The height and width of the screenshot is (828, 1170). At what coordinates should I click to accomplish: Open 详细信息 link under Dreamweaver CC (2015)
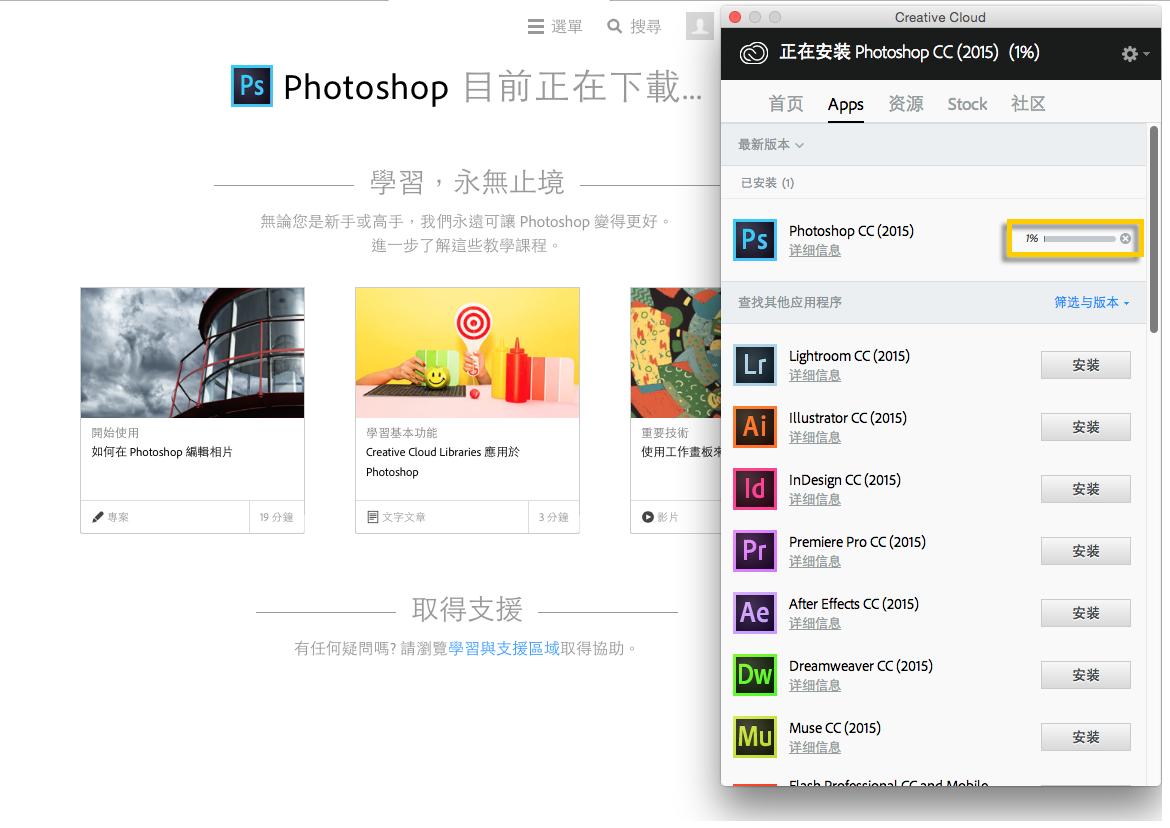point(815,685)
